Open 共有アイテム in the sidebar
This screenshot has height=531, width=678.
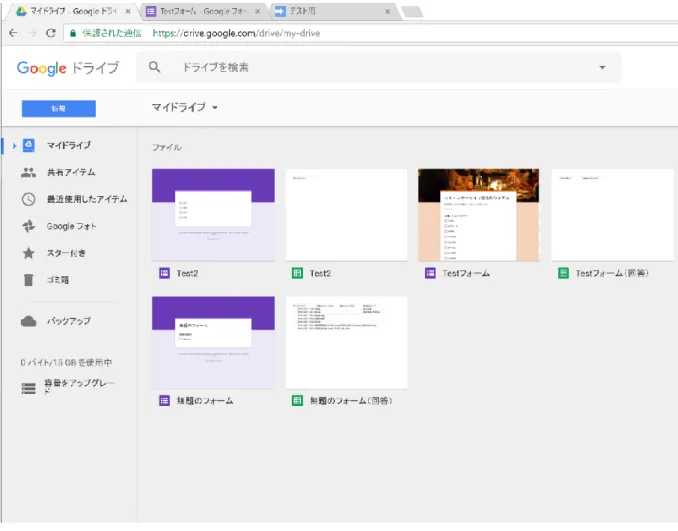(x=71, y=172)
